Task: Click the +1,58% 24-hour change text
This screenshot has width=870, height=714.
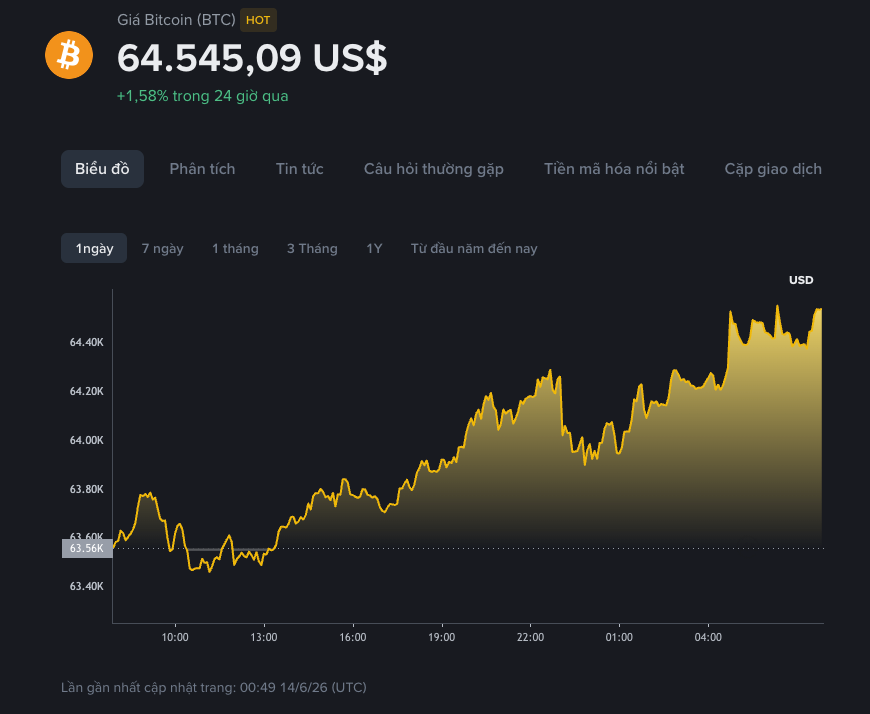Action: [x=203, y=96]
